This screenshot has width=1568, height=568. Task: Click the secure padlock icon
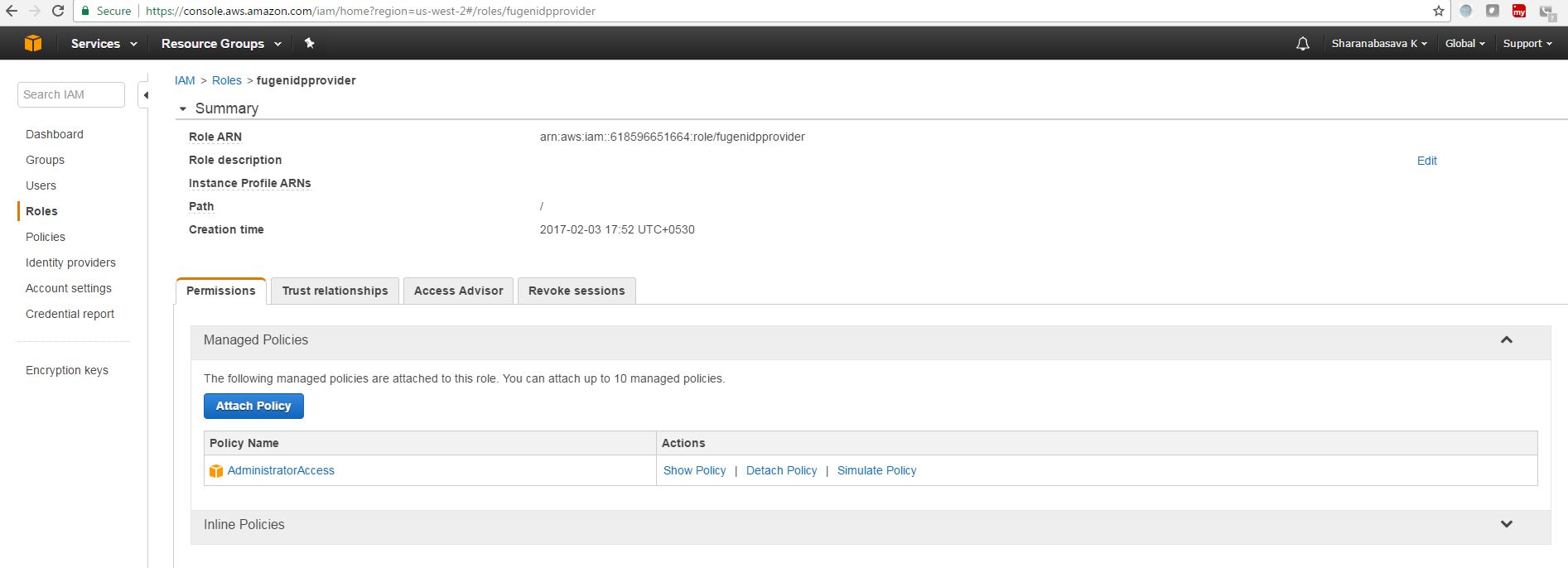click(x=84, y=11)
